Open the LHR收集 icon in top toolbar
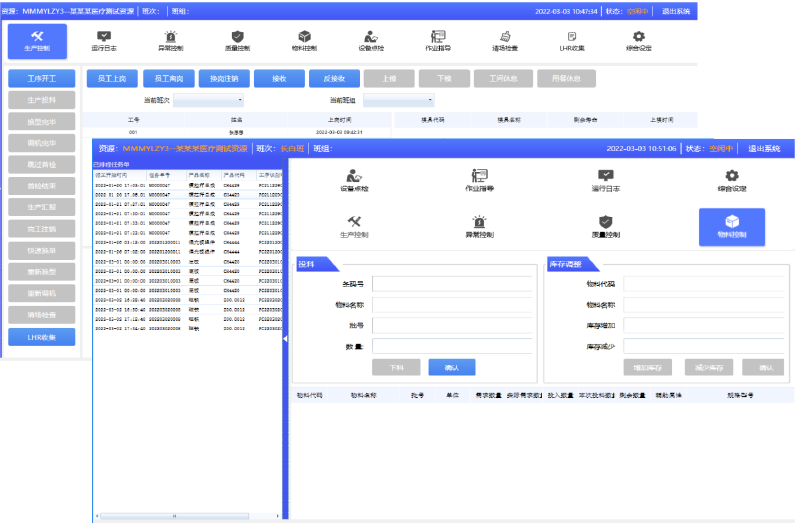795x523 pixels. (572, 40)
